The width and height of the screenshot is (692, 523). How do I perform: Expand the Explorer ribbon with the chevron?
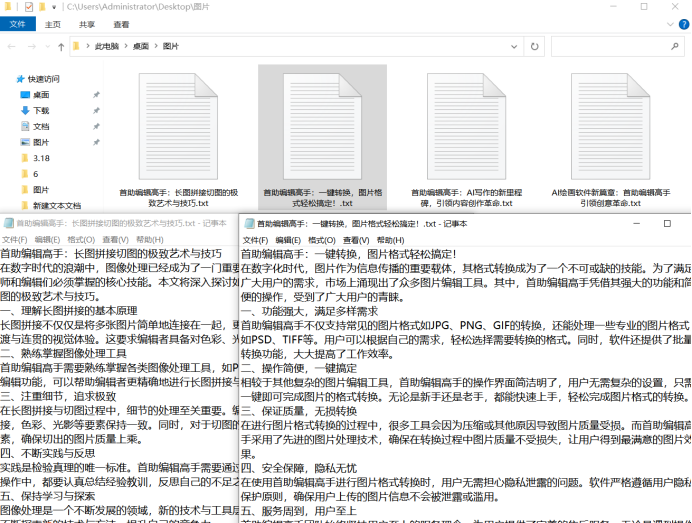coord(670,25)
